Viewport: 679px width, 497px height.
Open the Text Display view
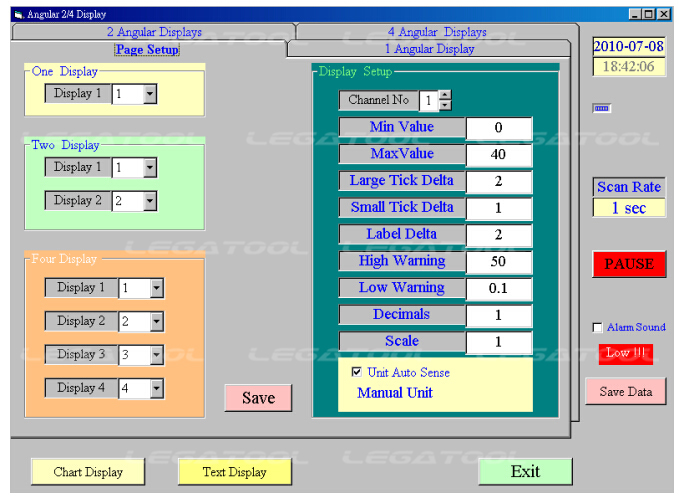click(x=235, y=472)
